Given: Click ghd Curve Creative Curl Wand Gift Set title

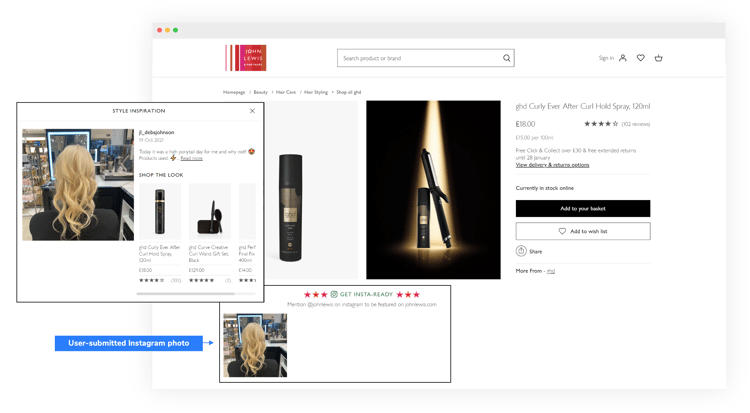Looking at the screenshot, I should (x=209, y=254).
